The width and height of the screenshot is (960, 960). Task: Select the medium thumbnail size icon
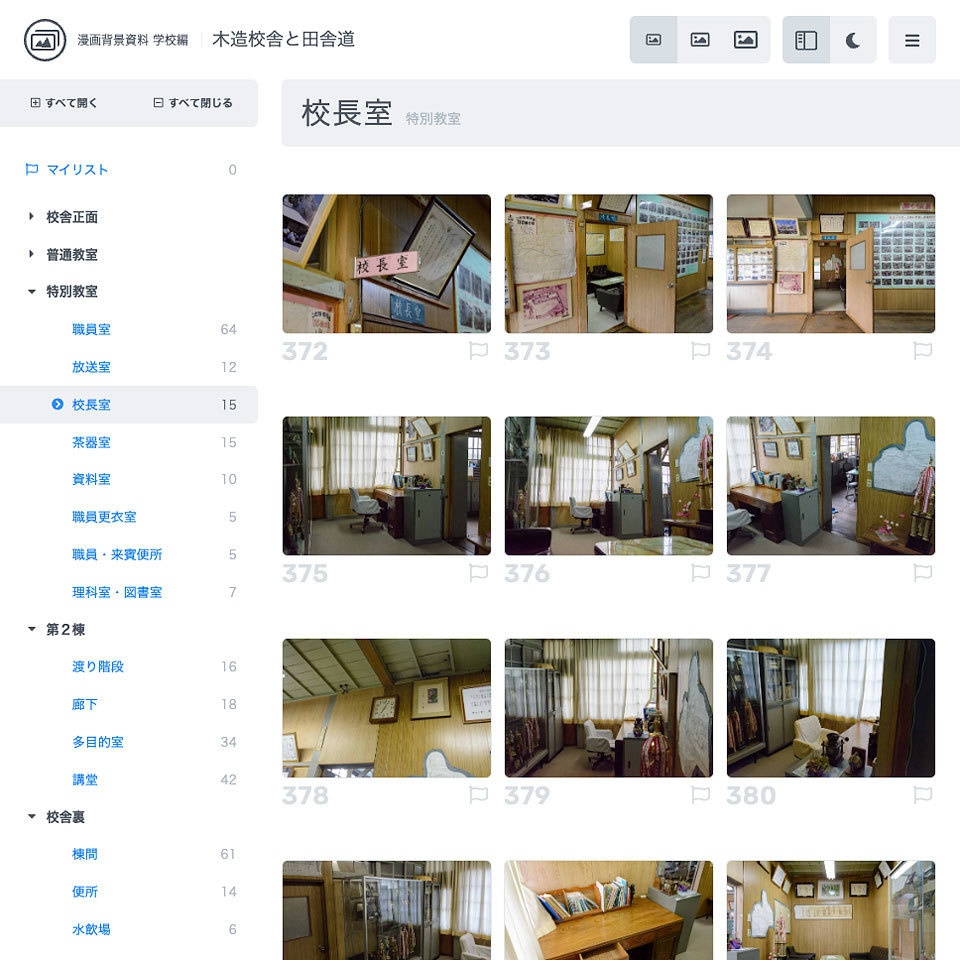700,40
